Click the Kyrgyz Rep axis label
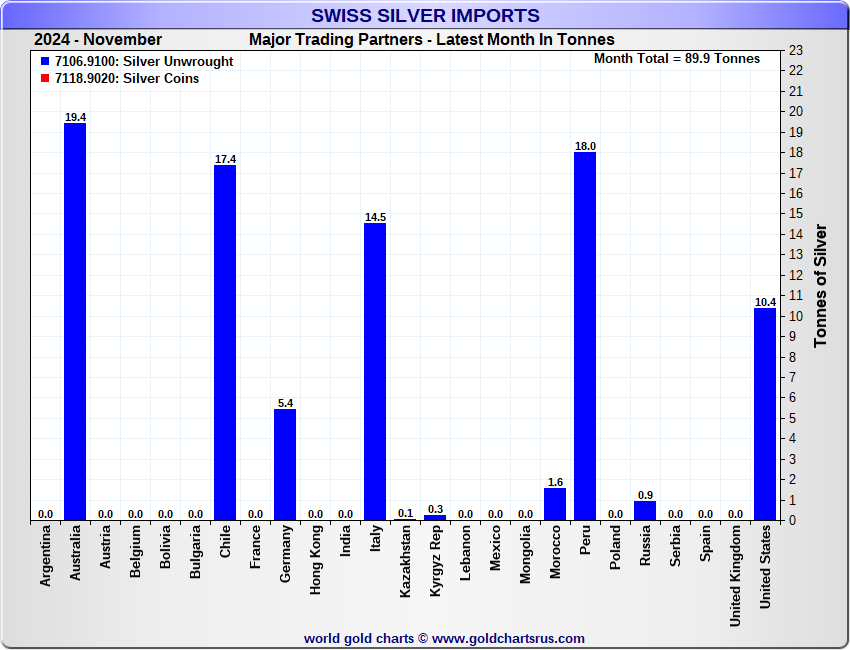The image size is (850, 650). tap(435, 561)
